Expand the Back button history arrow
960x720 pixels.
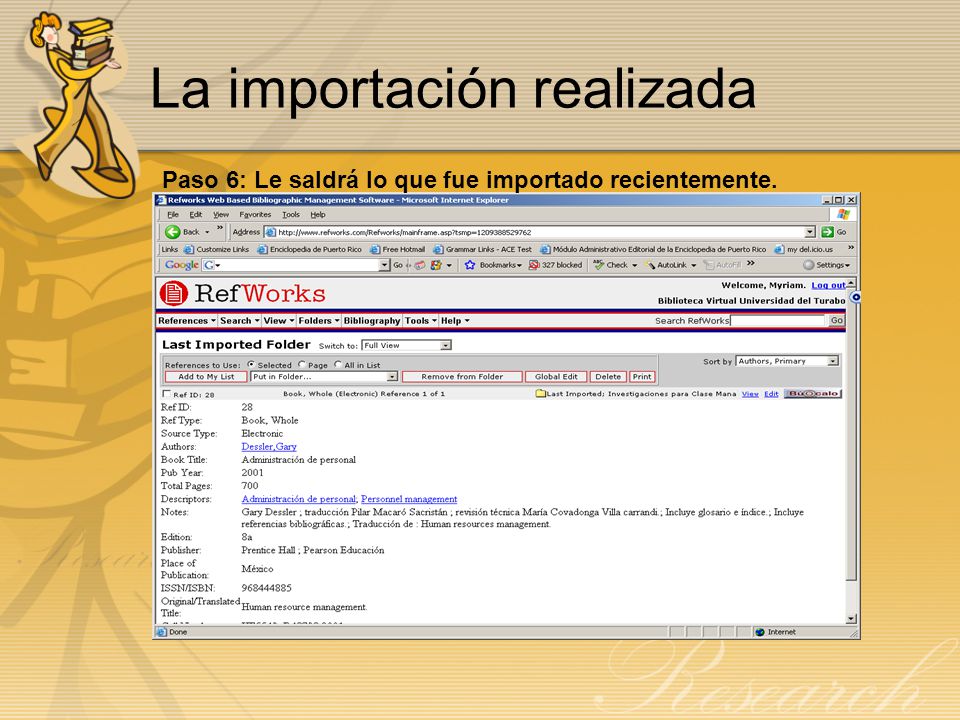(207, 232)
